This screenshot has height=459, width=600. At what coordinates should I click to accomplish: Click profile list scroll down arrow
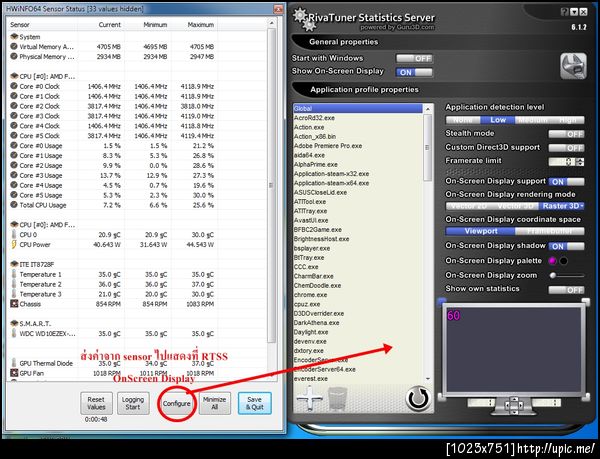coord(428,378)
